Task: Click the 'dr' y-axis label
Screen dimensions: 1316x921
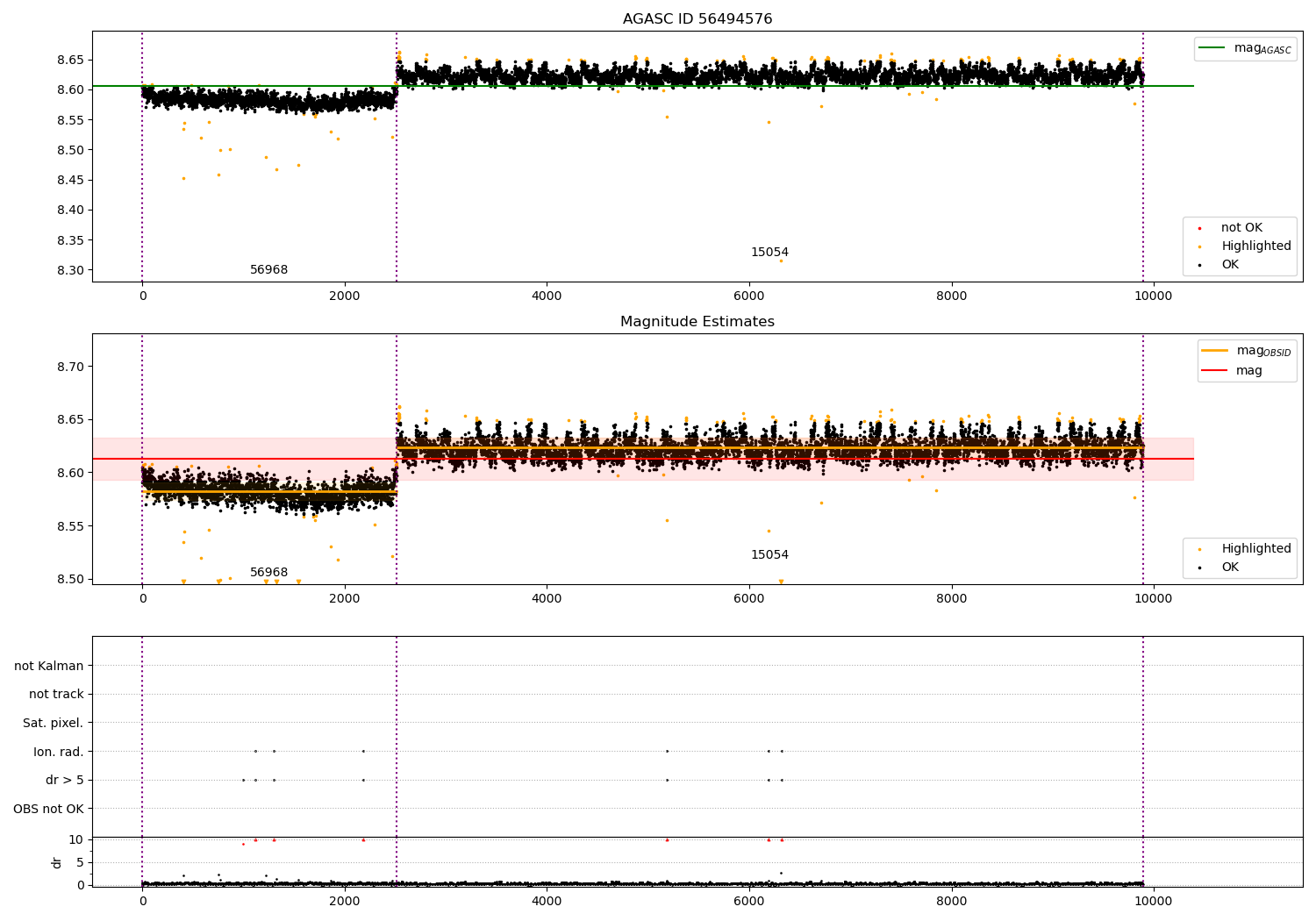Action: tap(57, 862)
